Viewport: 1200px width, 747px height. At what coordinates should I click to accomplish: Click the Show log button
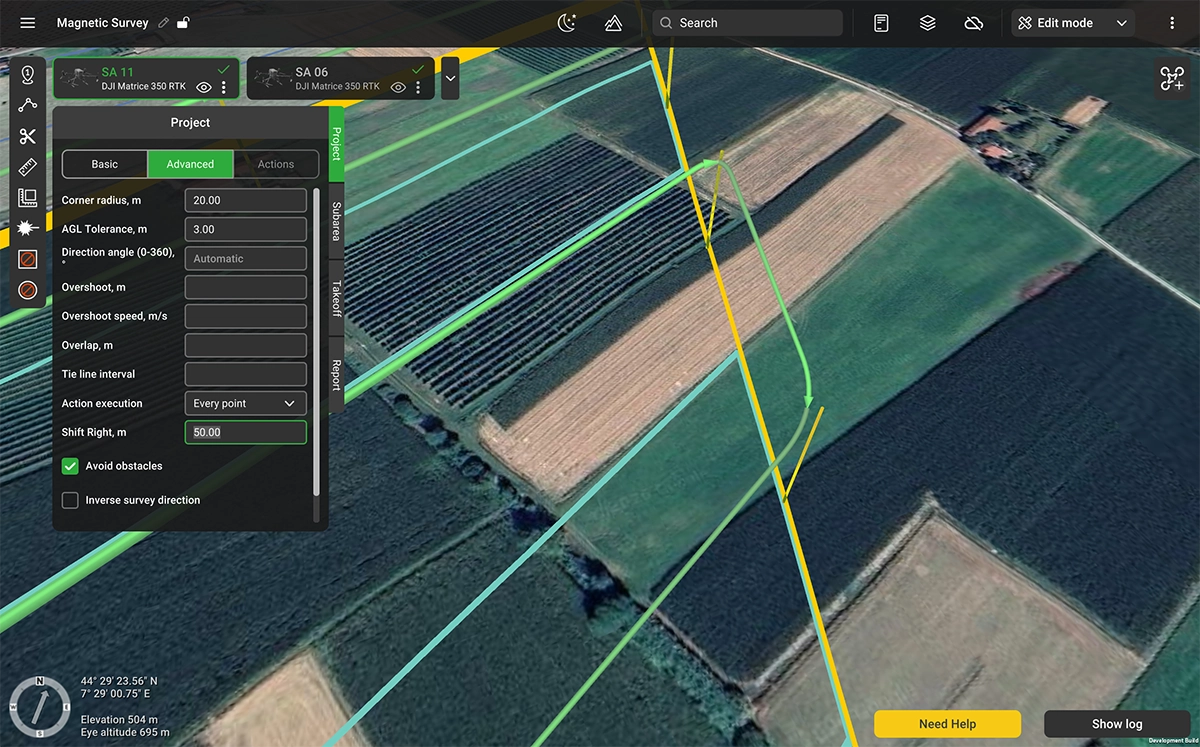tap(1117, 724)
